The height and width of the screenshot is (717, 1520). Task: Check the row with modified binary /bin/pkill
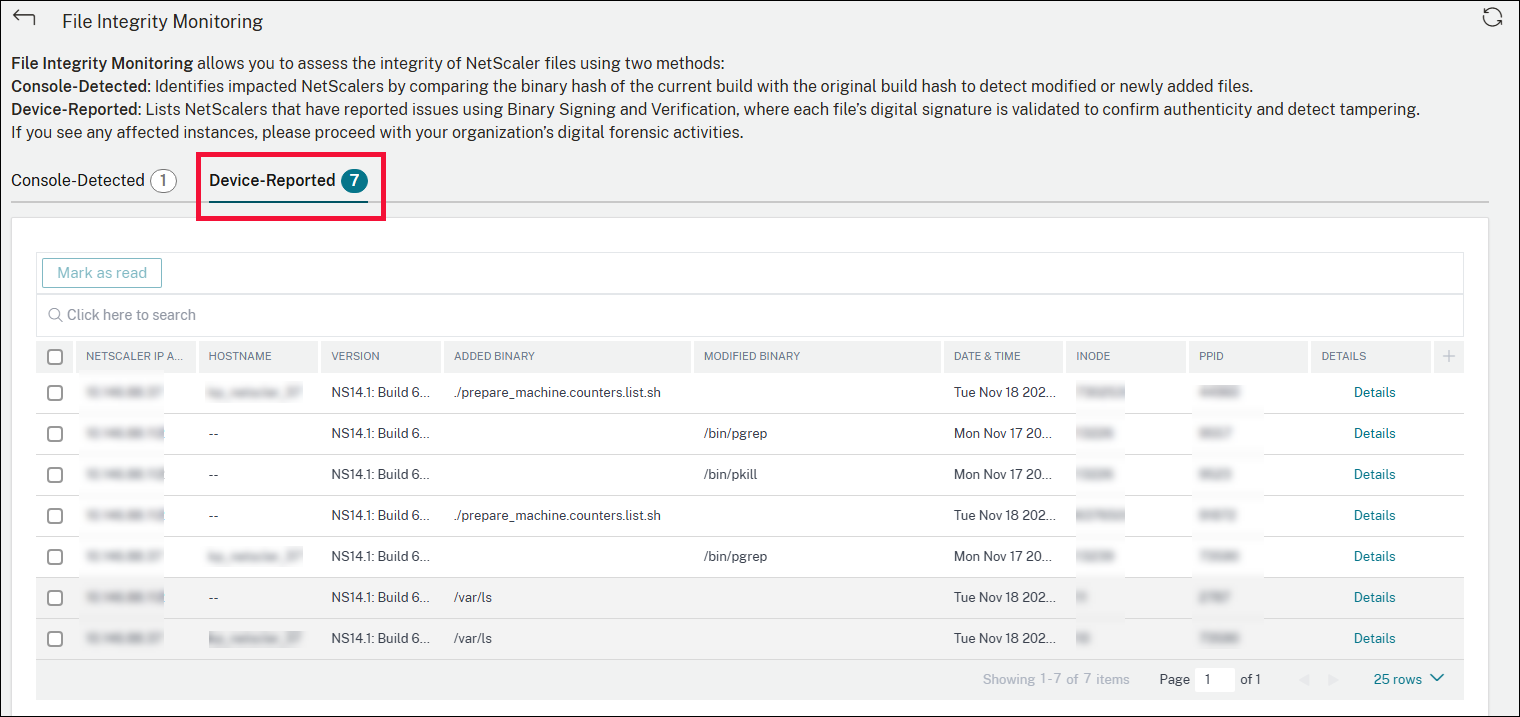coord(55,474)
